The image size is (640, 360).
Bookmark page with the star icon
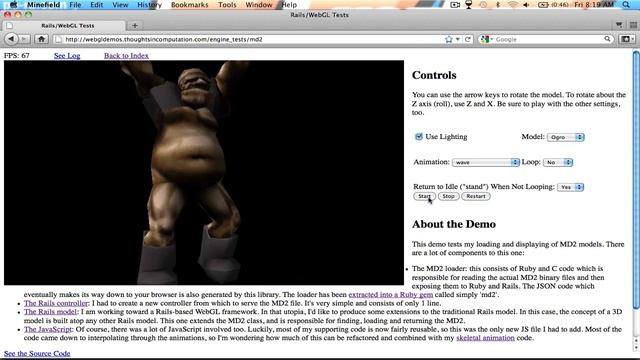tap(449, 39)
